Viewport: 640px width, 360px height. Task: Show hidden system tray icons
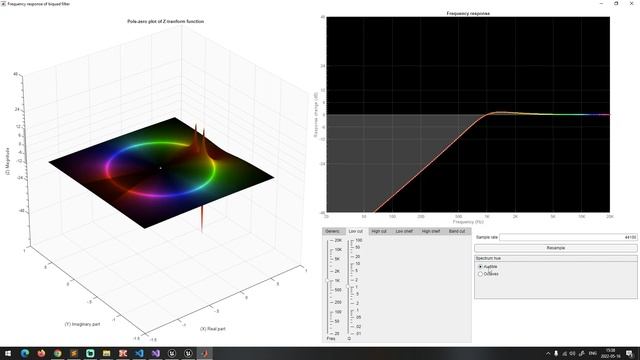tap(548, 353)
